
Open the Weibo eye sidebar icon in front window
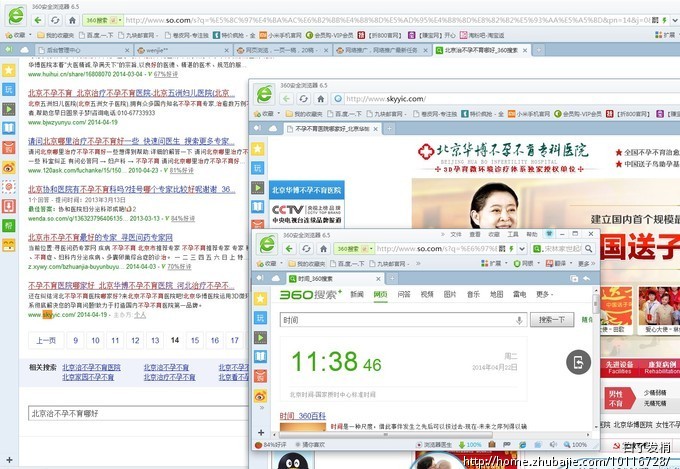(260, 396)
